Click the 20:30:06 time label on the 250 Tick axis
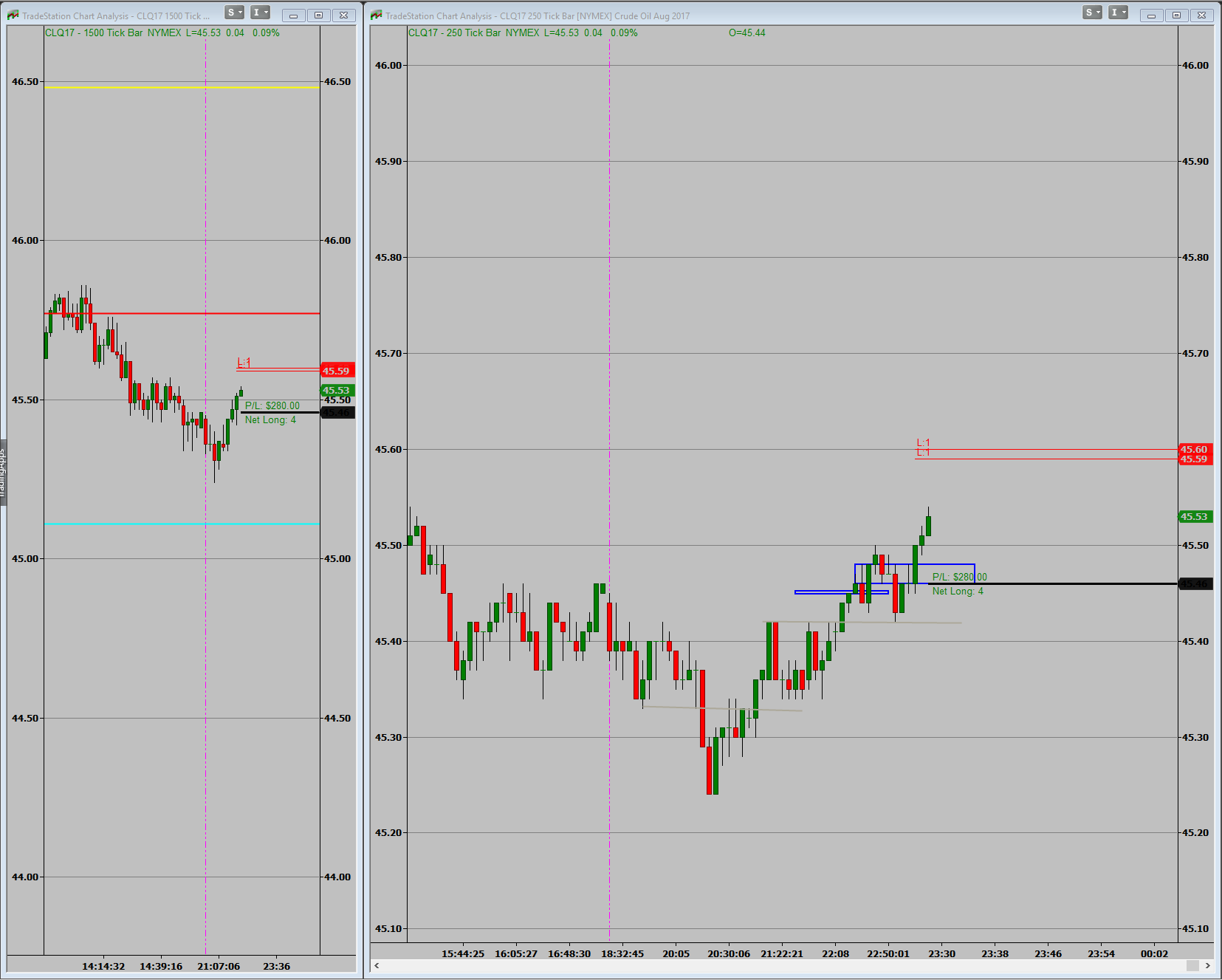Screen dimensions: 1222x980 [729, 953]
